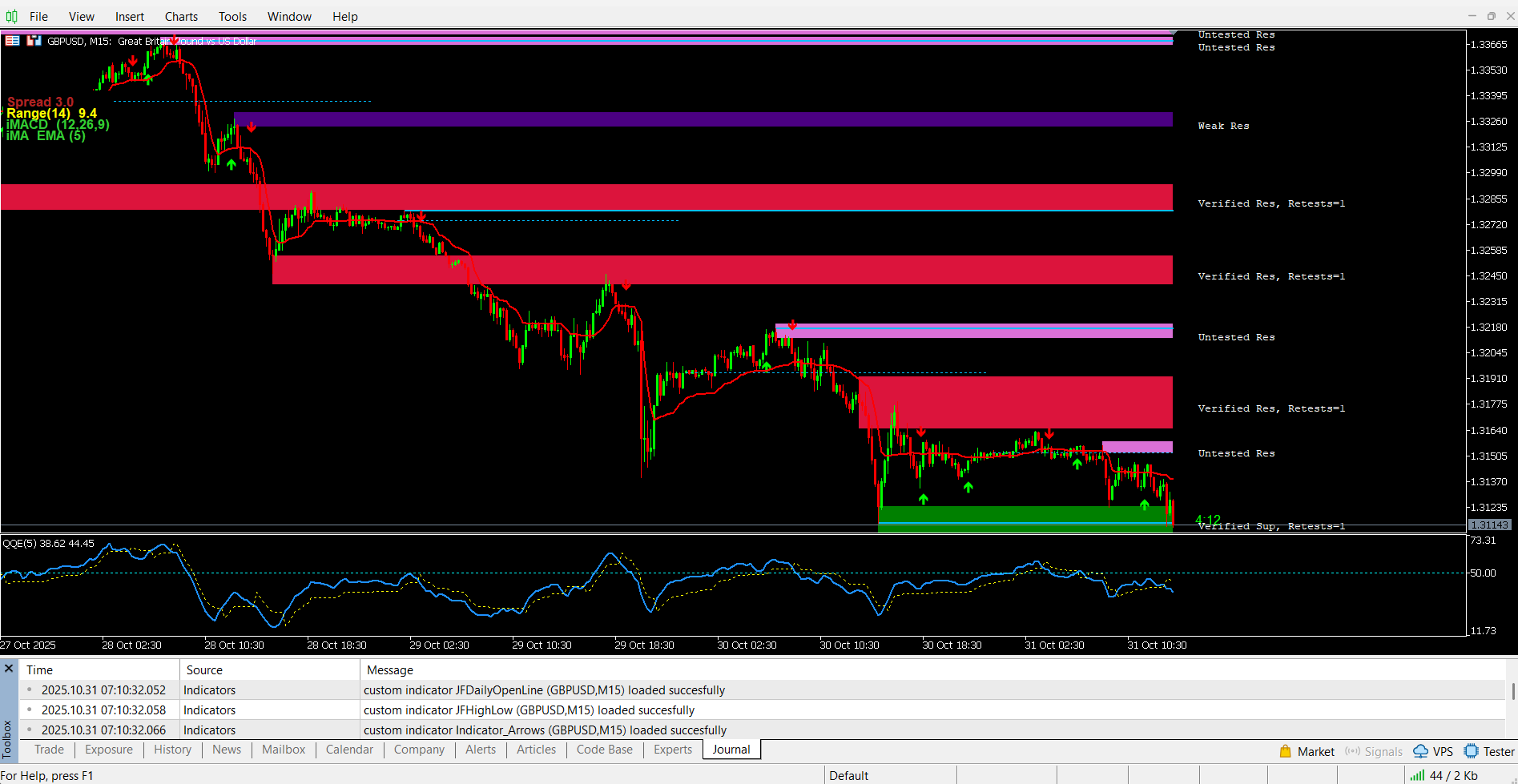Open Market via the shopping bag icon
The height and width of the screenshot is (784, 1518).
[1285, 751]
